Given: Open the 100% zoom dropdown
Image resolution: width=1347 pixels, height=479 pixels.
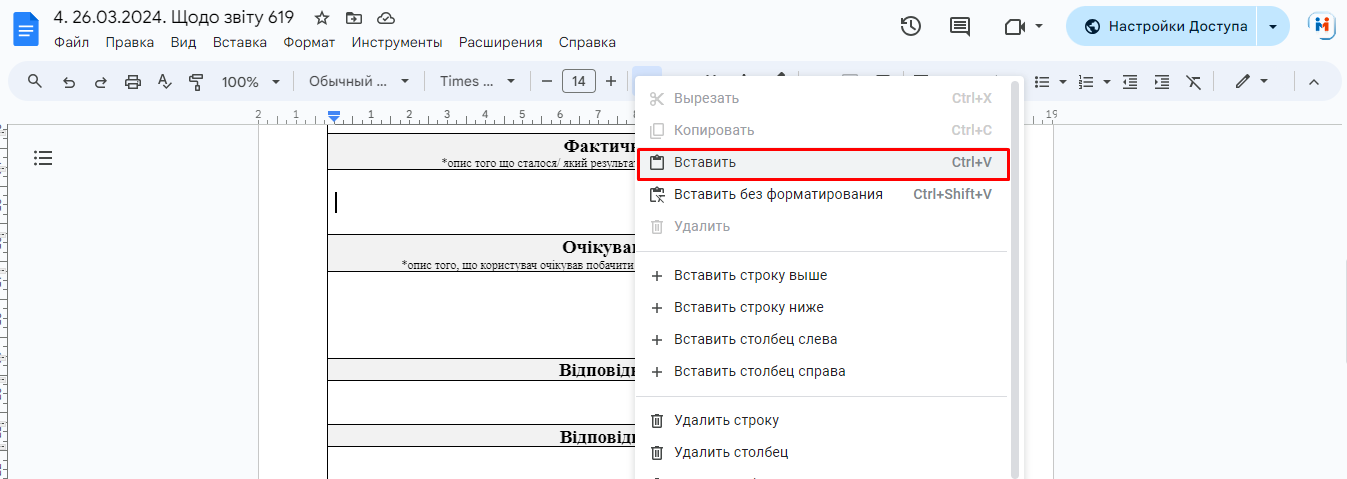Looking at the screenshot, I should click(248, 82).
